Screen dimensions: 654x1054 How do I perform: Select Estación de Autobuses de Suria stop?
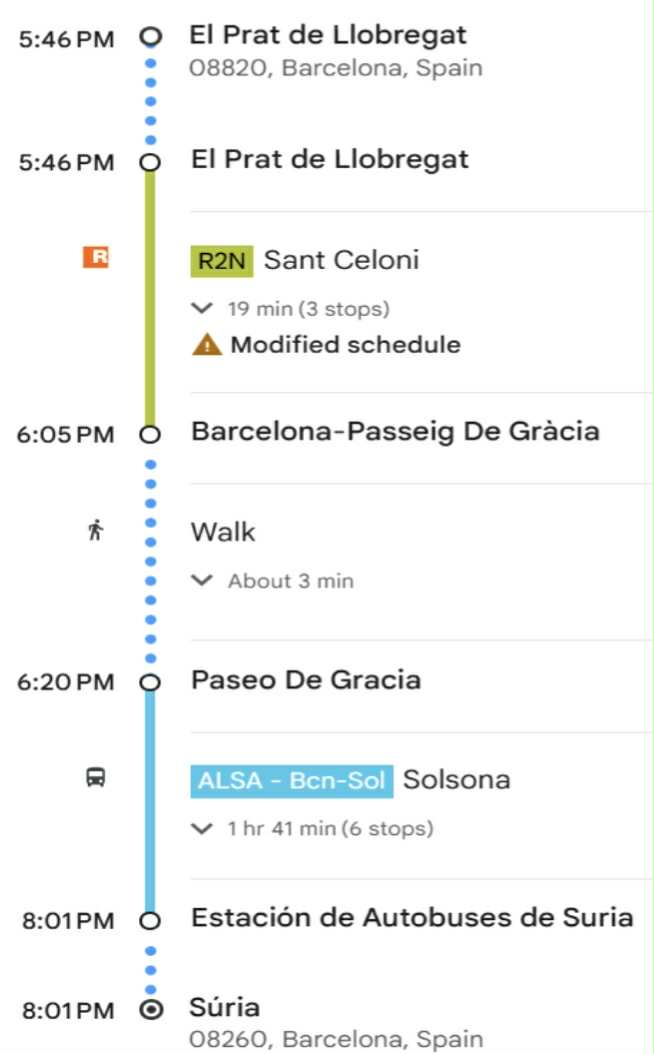[x=411, y=917]
